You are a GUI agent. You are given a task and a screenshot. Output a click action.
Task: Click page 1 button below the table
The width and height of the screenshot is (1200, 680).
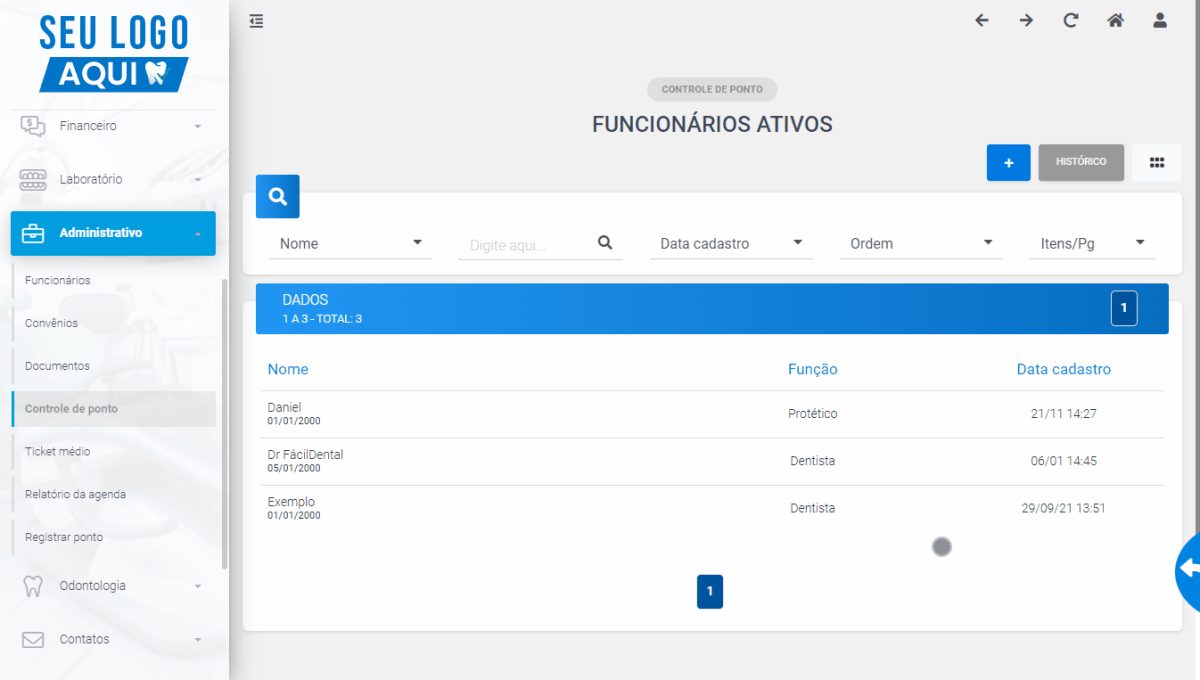(710, 591)
